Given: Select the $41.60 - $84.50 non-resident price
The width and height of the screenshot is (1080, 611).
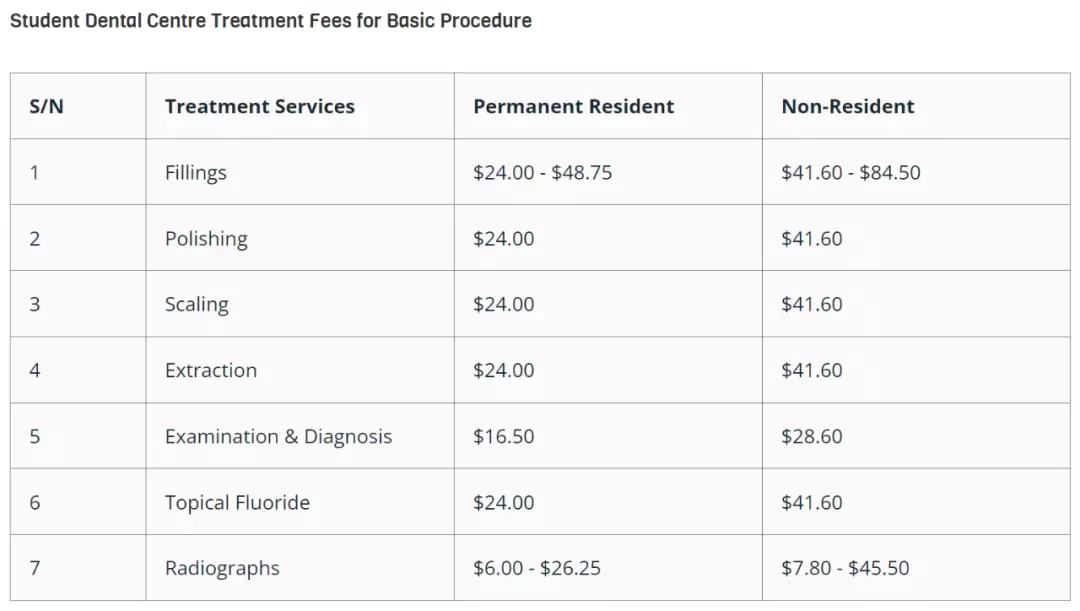Looking at the screenshot, I should point(851,172).
